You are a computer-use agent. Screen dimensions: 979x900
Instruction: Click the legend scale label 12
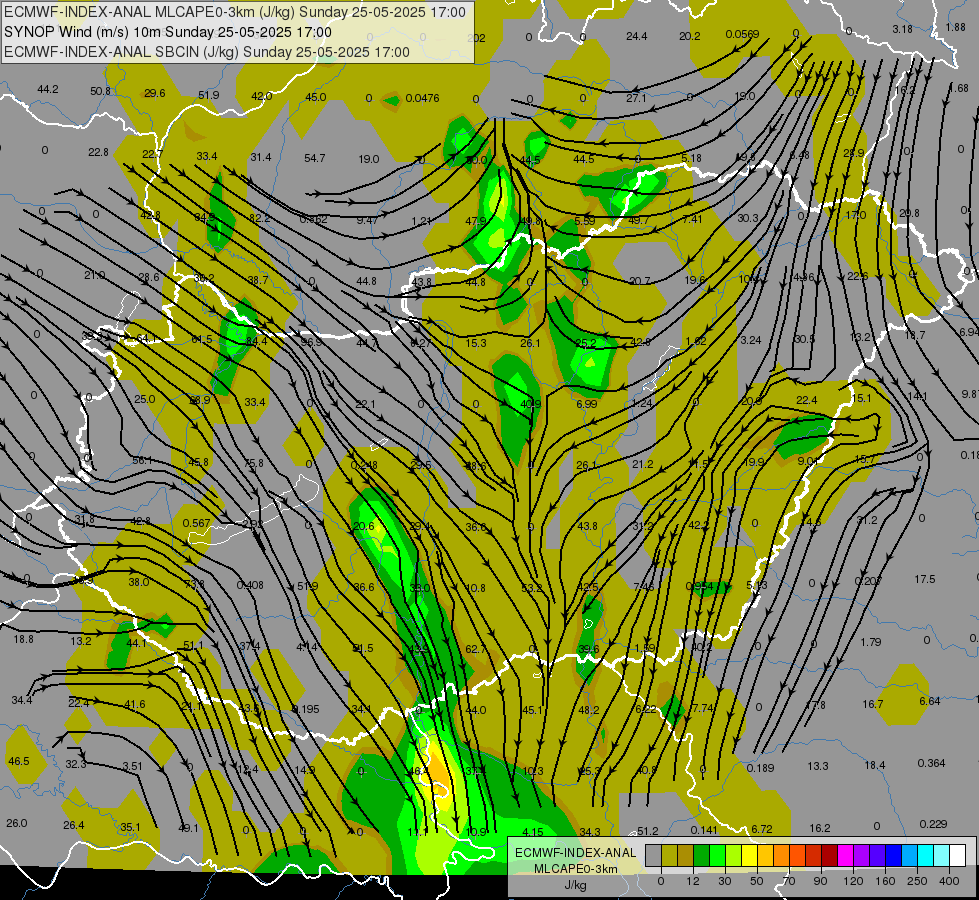click(x=692, y=881)
